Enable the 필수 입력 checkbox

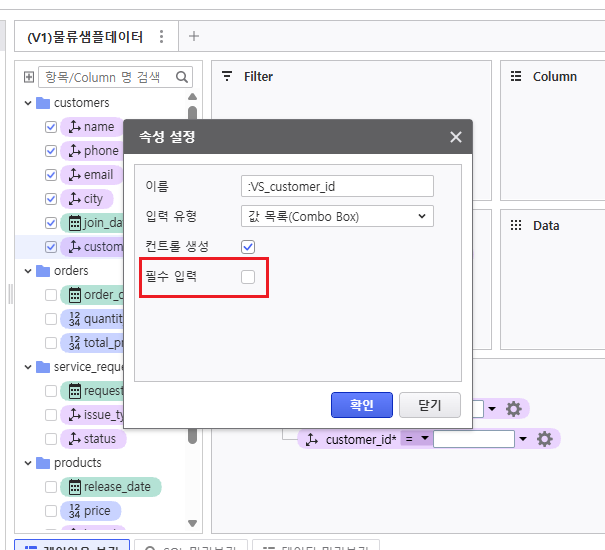coord(248,277)
